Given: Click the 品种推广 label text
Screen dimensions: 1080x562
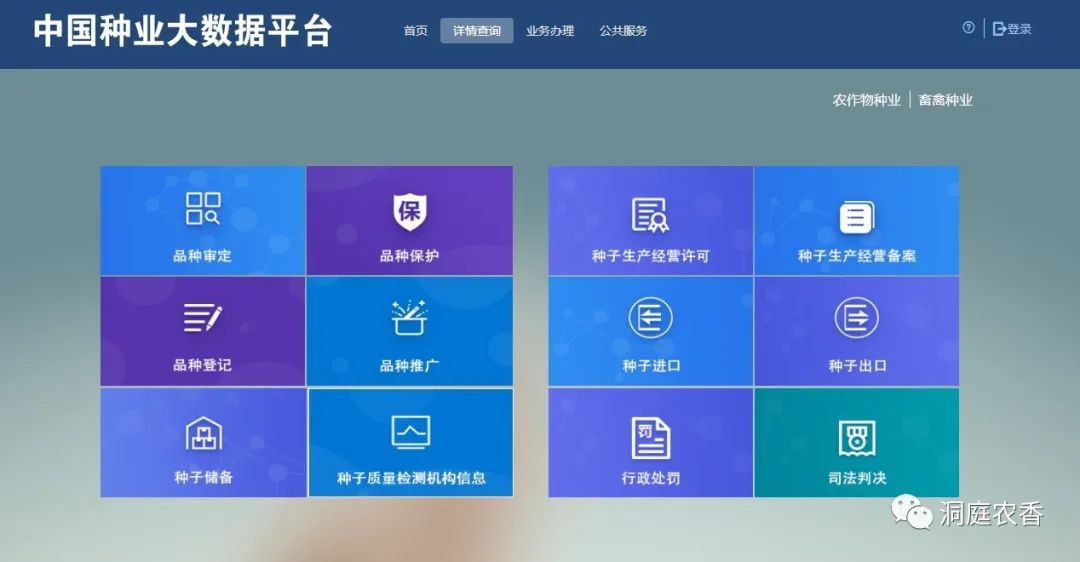Looking at the screenshot, I should pyautogui.click(x=409, y=366).
